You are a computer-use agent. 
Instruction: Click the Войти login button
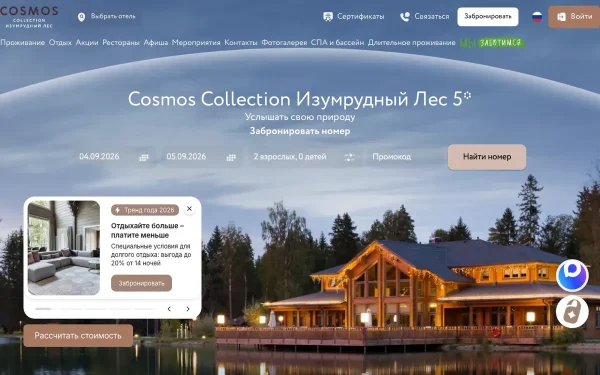pyautogui.click(x=574, y=17)
